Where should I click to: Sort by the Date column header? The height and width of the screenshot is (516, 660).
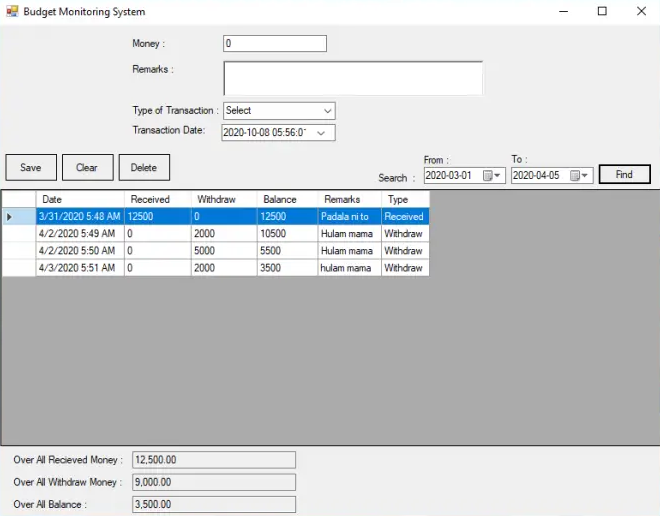pos(80,199)
